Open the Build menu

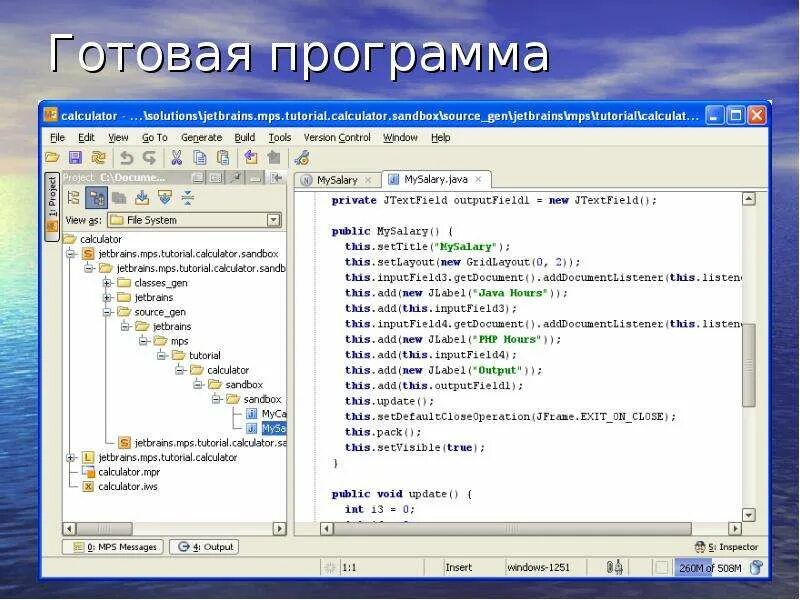244,138
